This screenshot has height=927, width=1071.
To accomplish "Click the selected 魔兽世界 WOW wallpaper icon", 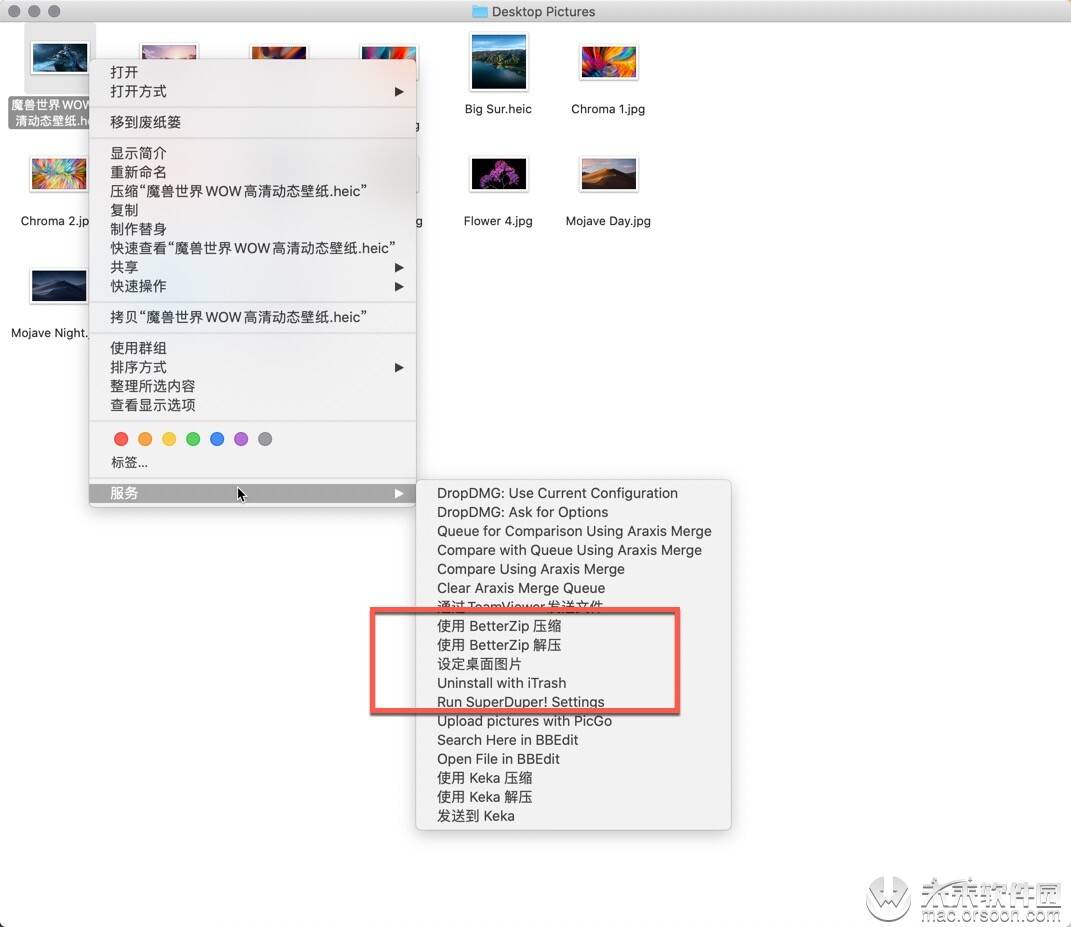I will (x=59, y=57).
